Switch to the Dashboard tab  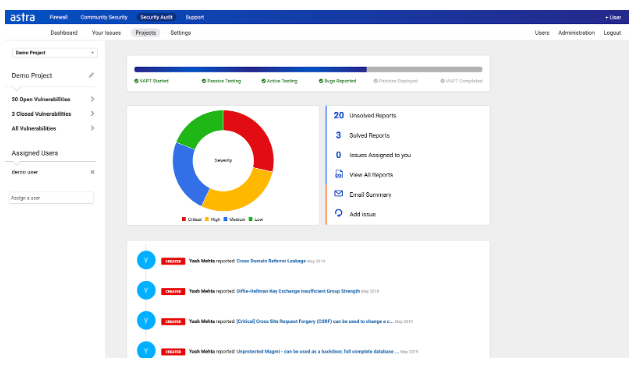[x=64, y=33]
